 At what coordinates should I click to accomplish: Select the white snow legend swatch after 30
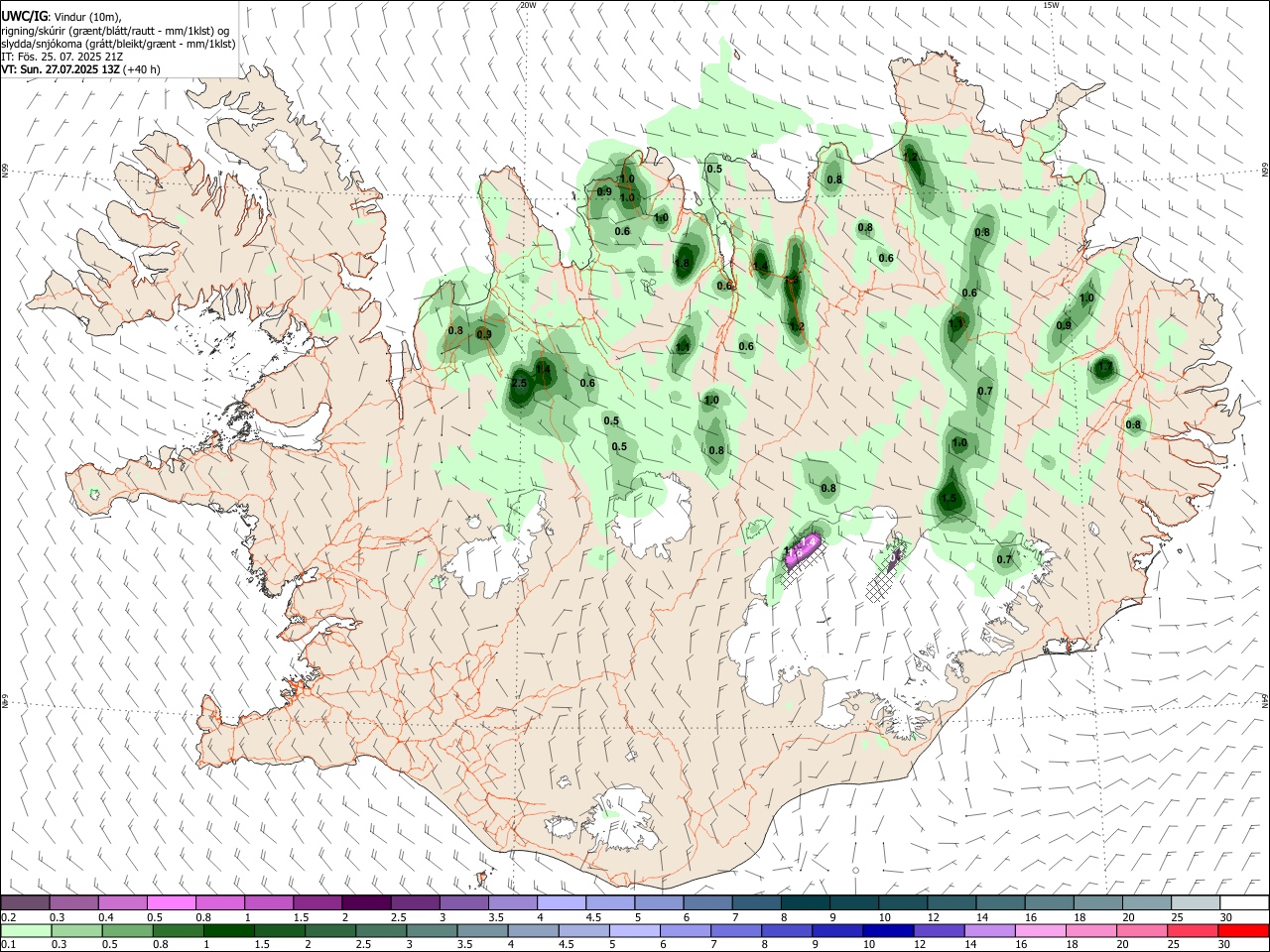1244,902
